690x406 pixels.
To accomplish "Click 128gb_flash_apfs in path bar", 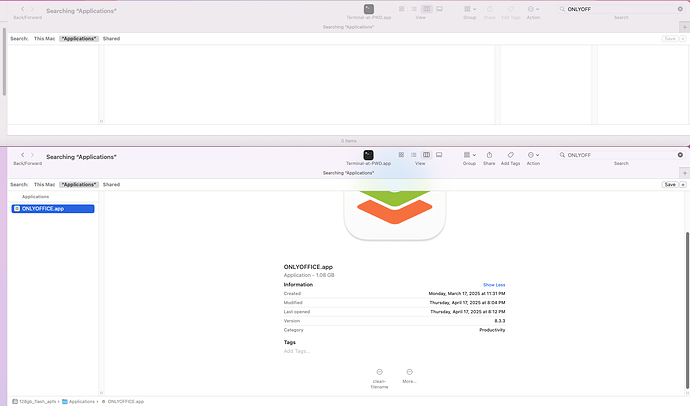I will pyautogui.click(x=35, y=401).
